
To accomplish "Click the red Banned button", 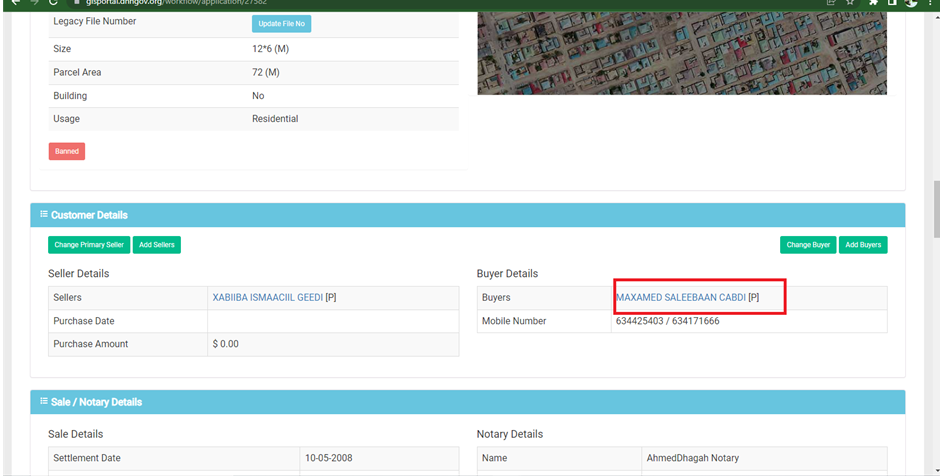I will (67, 151).
